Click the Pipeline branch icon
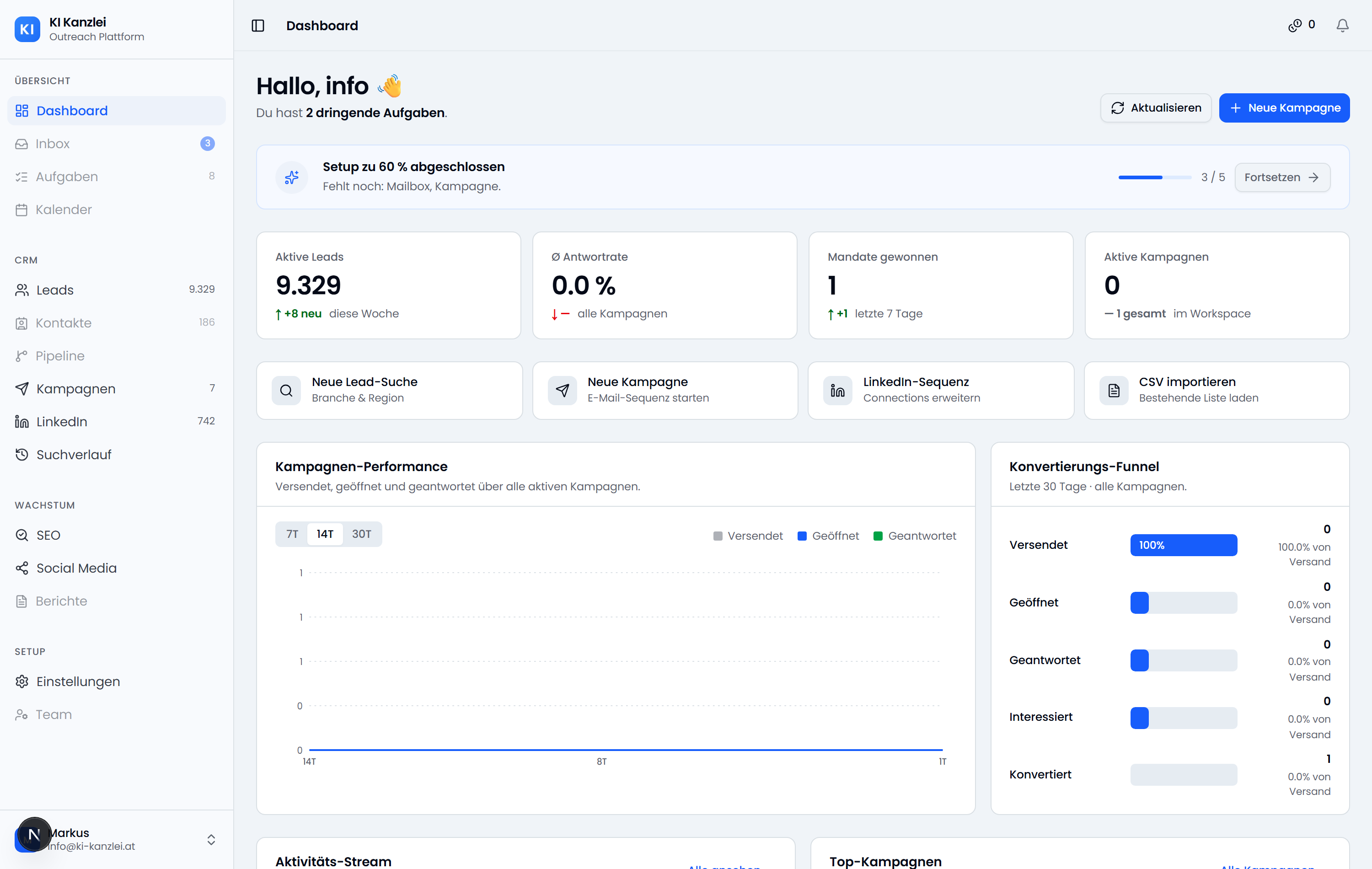1372x869 pixels. [x=21, y=356]
